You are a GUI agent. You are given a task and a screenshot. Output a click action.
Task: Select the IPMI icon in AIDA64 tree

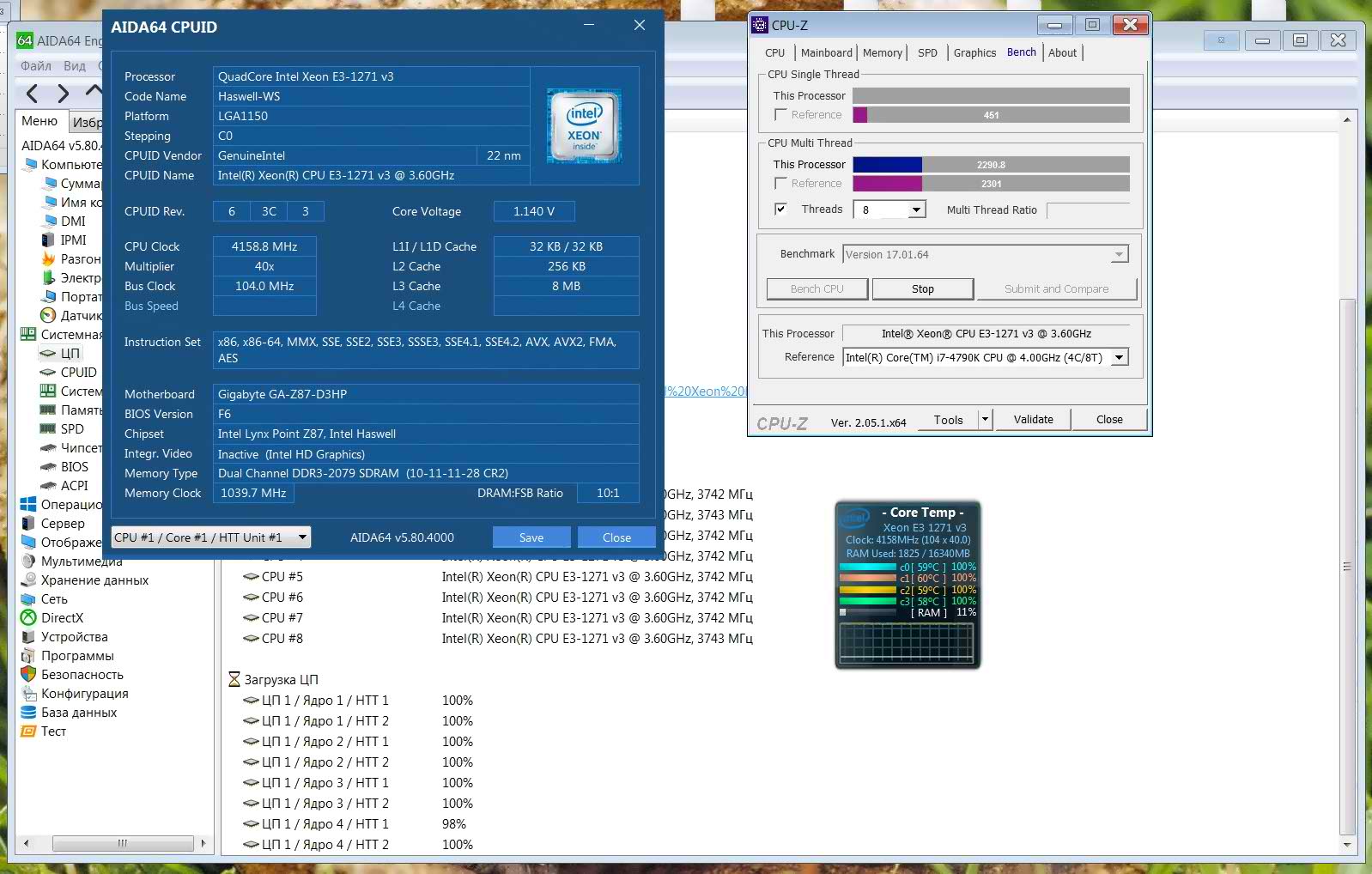pyautogui.click(x=50, y=240)
